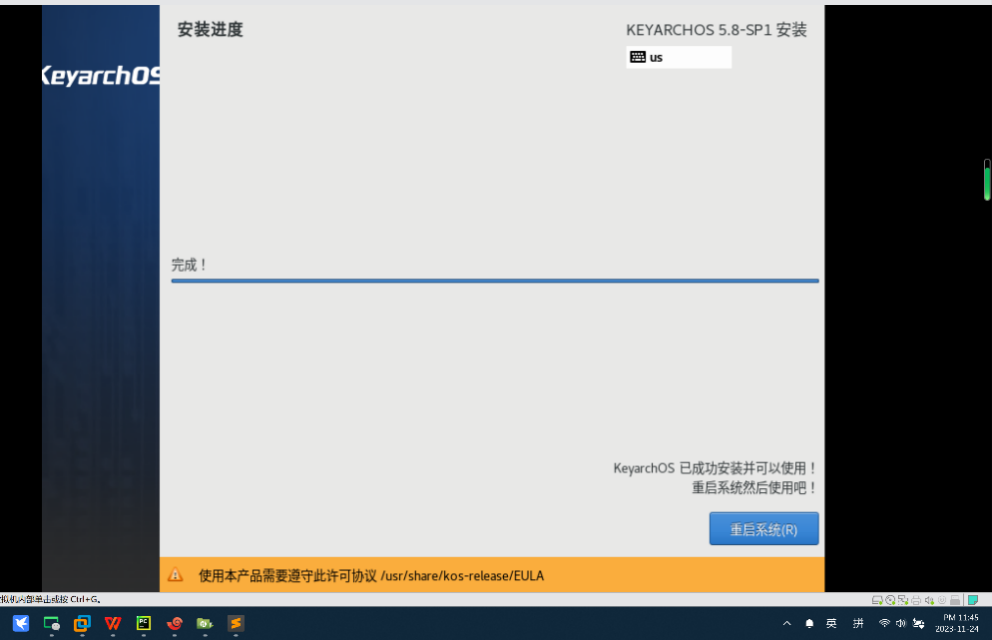The width and height of the screenshot is (992, 640).
Task: Toggle Wi-Fi from the system tray
Action: [x=884, y=622]
